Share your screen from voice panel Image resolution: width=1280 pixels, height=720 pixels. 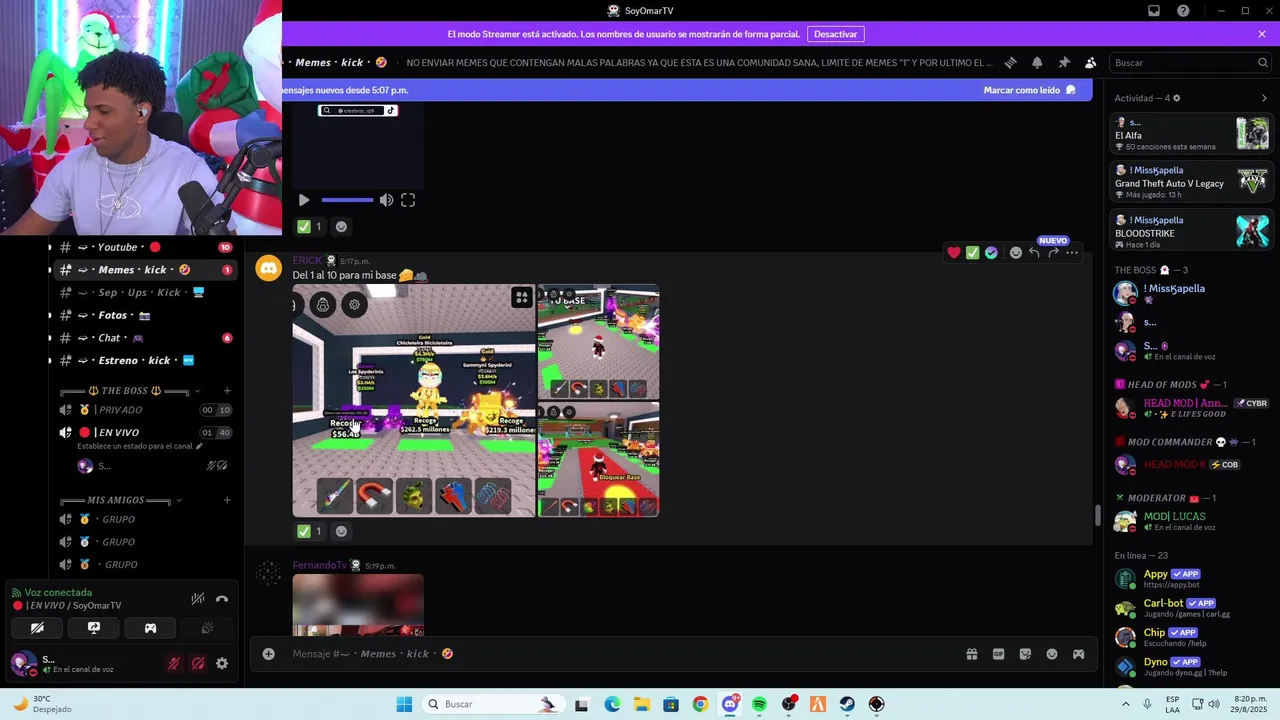(94, 628)
